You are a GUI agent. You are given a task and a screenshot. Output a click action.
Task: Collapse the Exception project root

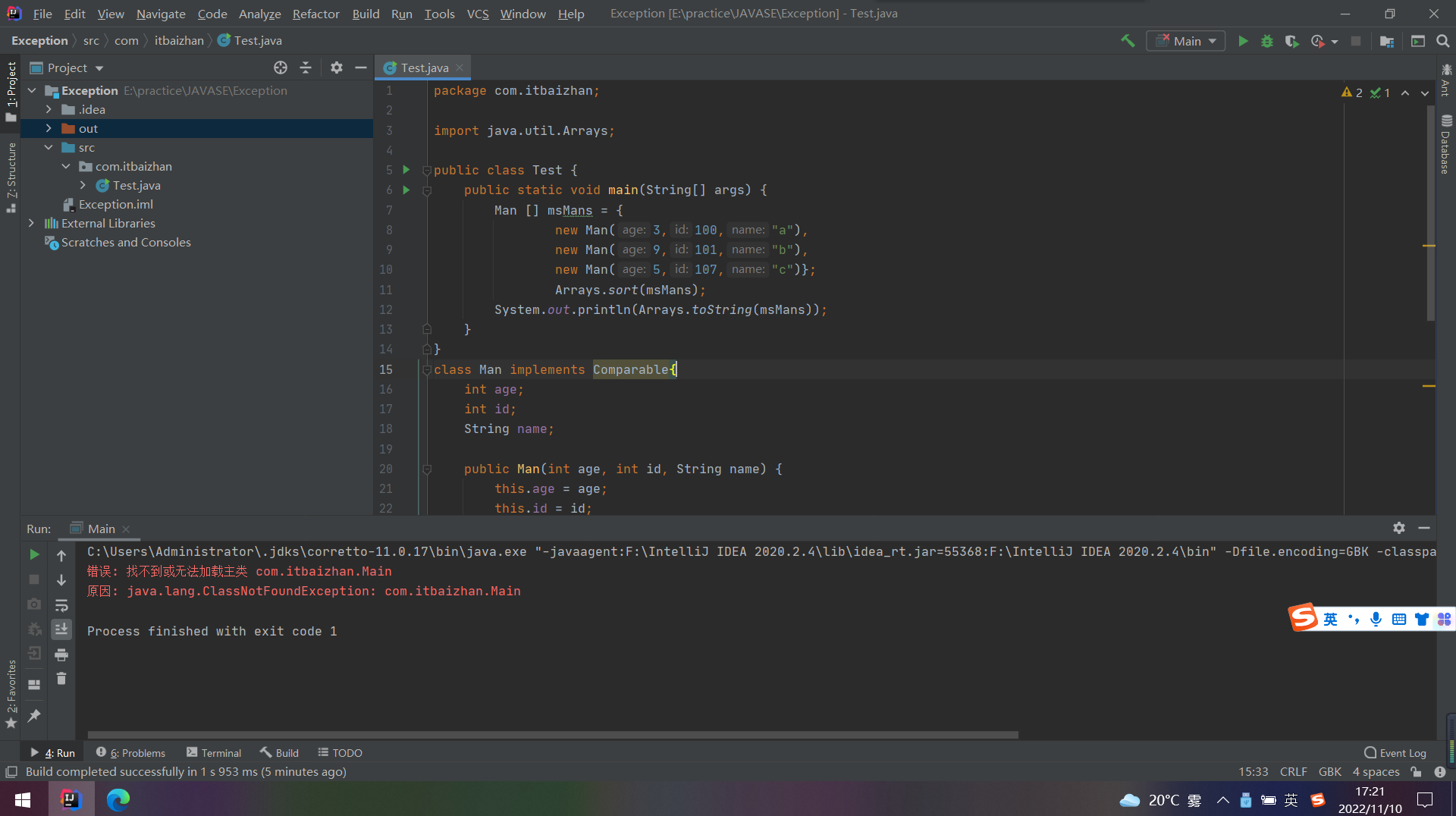32,90
